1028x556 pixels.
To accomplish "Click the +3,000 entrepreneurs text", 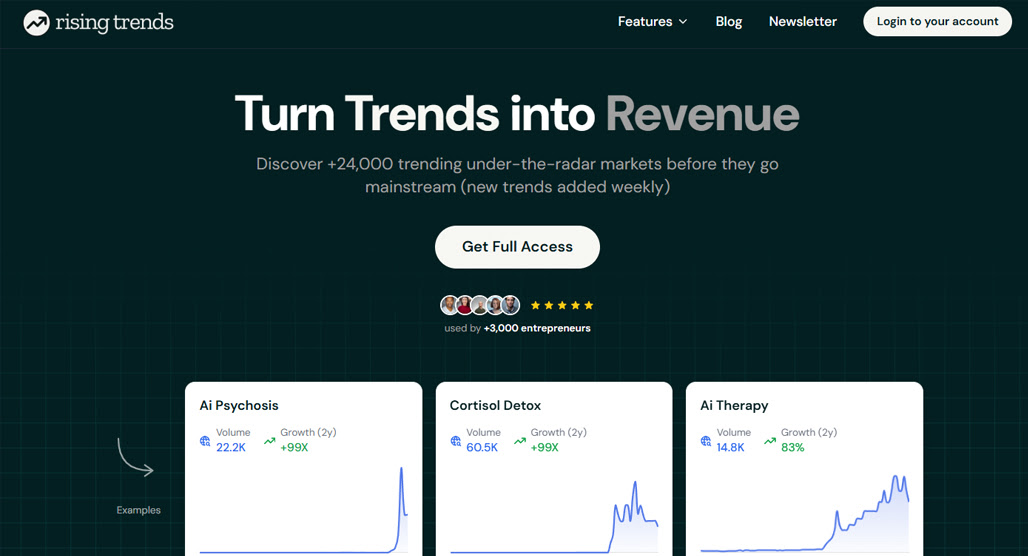I will pyautogui.click(x=537, y=328).
